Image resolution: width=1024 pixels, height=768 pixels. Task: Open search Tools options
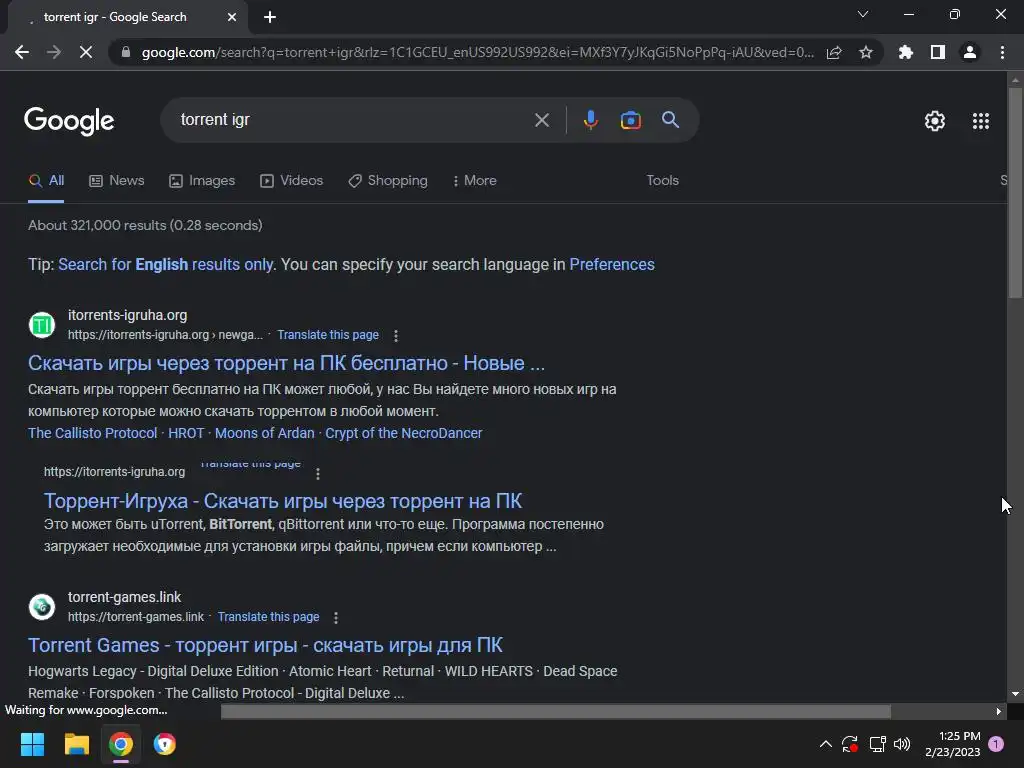(662, 181)
